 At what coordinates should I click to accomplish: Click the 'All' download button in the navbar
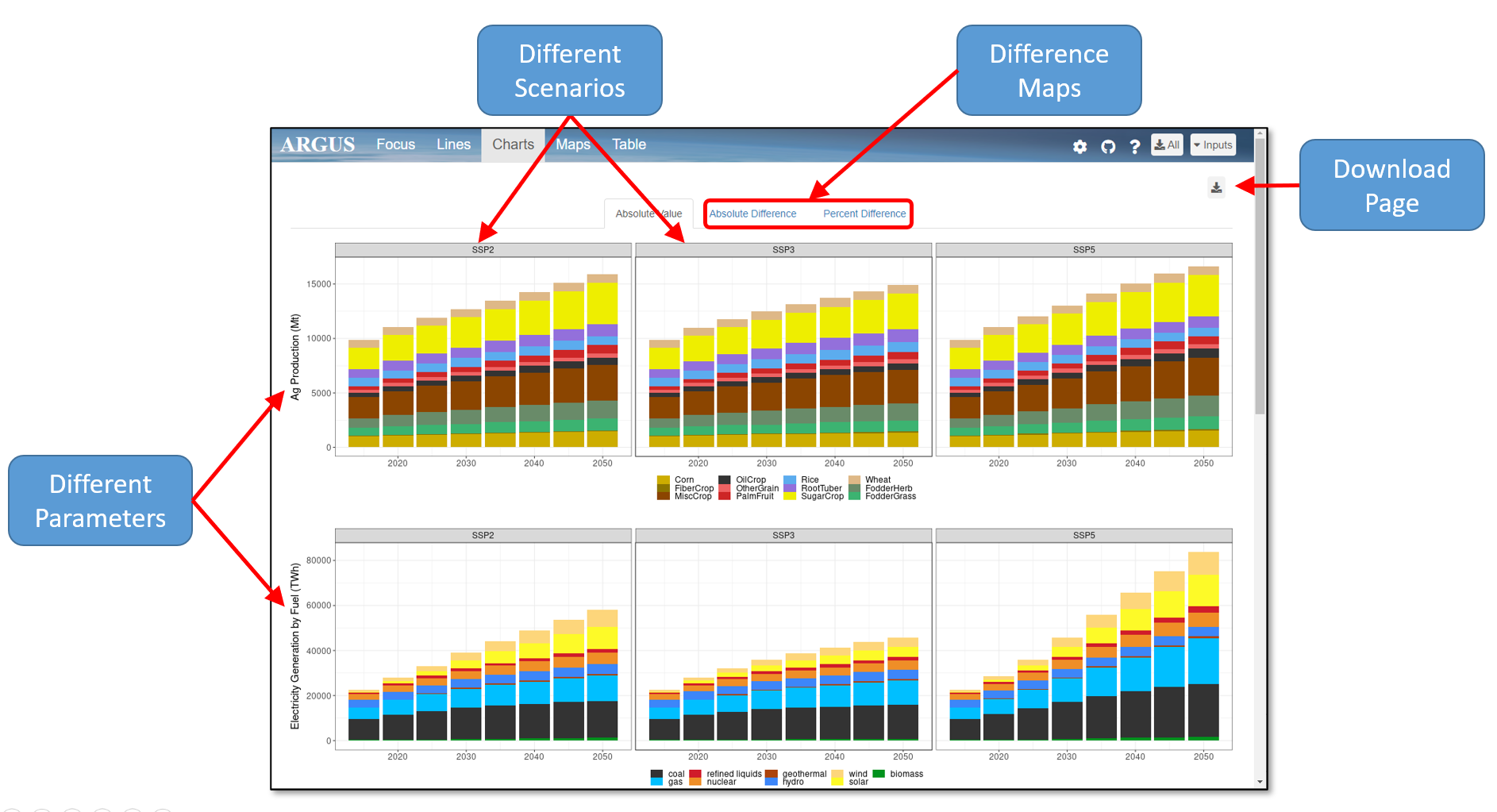tap(1167, 145)
